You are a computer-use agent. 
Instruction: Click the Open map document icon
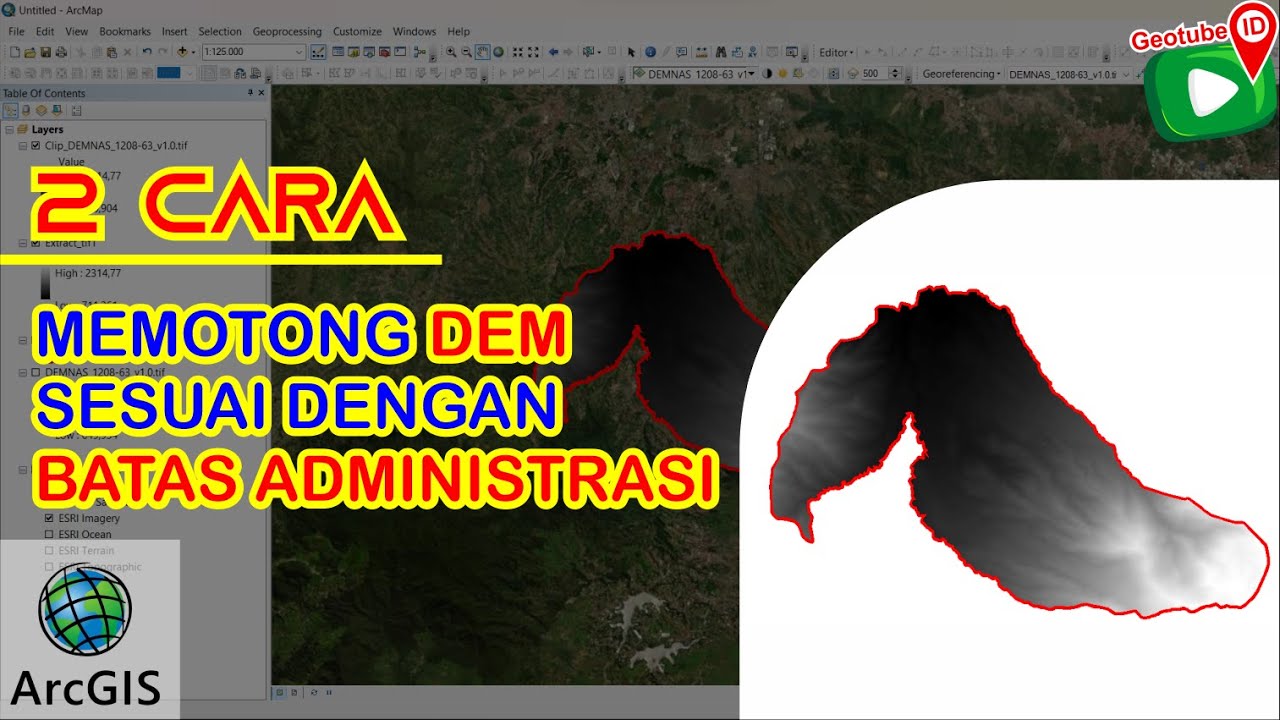tap(29, 52)
